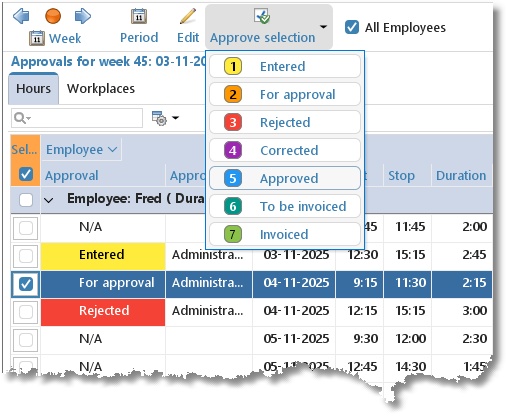Open grid settings dropdown arrow
The height and width of the screenshot is (417, 507).
pyautogui.click(x=175, y=118)
